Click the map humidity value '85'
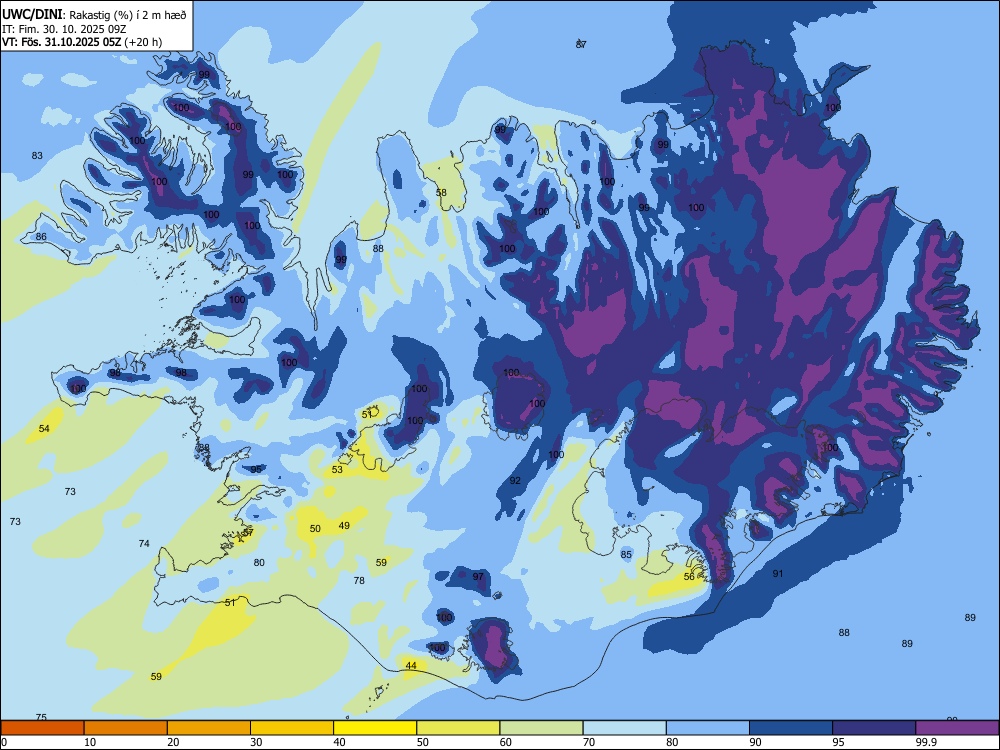Viewport: 1000px width, 750px height. (x=626, y=555)
